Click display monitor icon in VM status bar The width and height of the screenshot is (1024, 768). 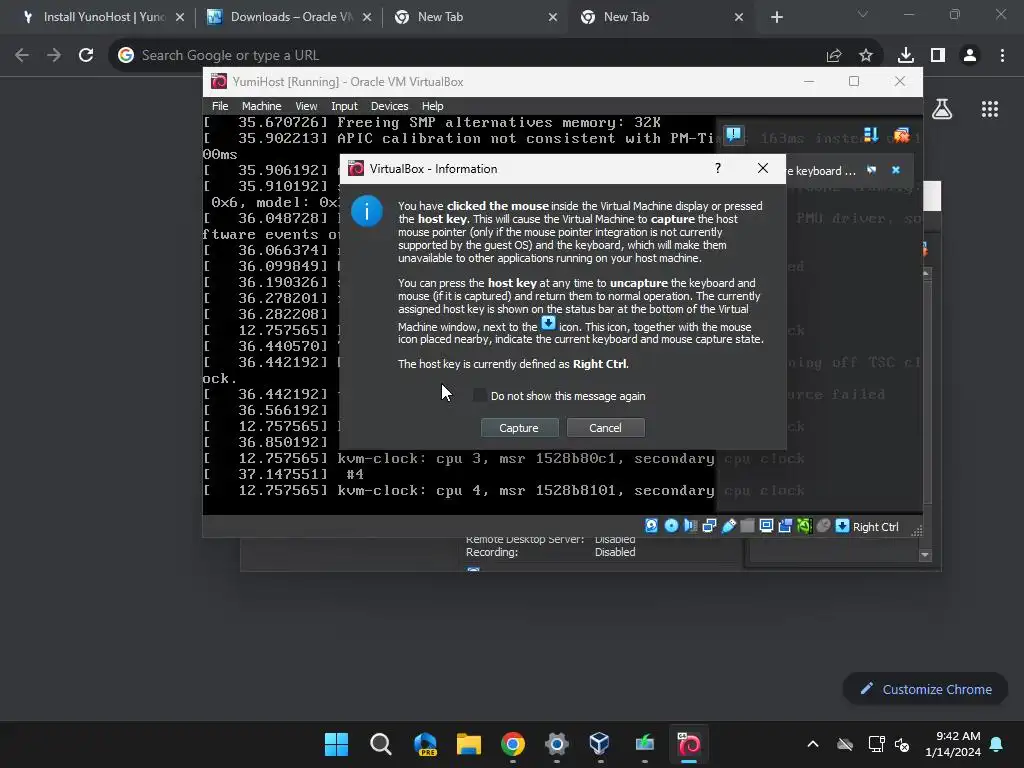coord(766,526)
